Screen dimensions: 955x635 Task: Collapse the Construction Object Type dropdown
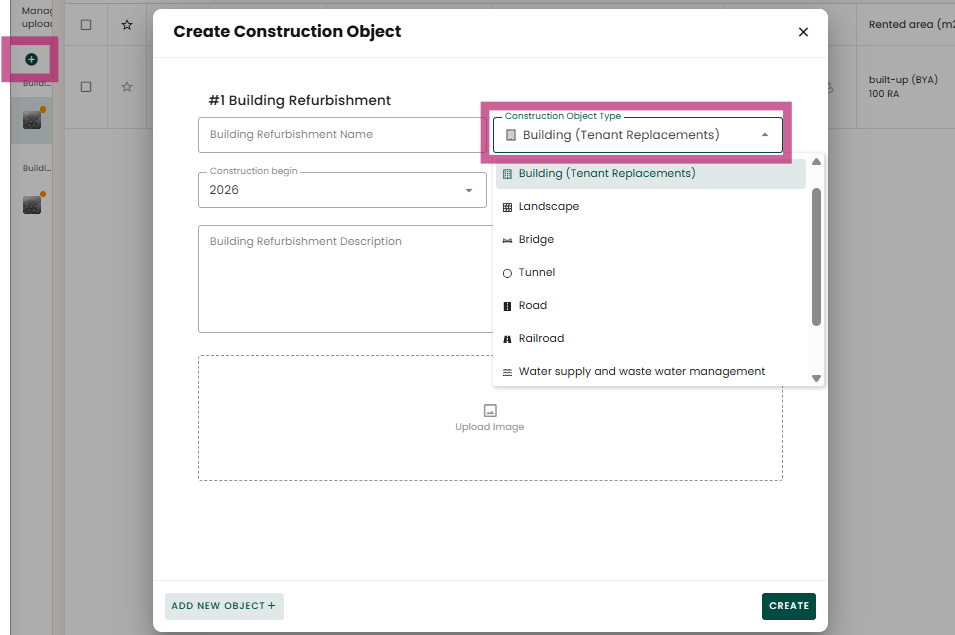pos(764,135)
